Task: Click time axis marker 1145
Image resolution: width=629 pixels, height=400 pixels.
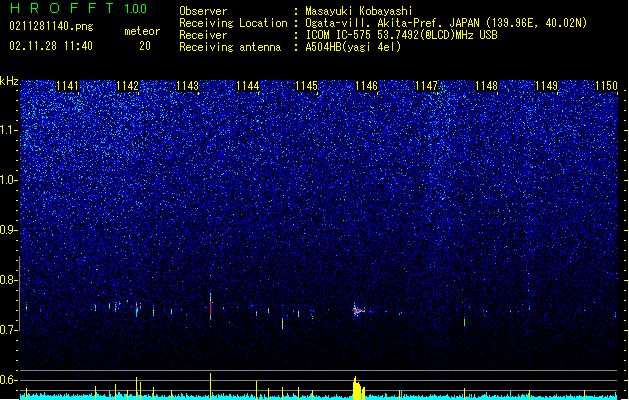Action: pyautogui.click(x=306, y=86)
